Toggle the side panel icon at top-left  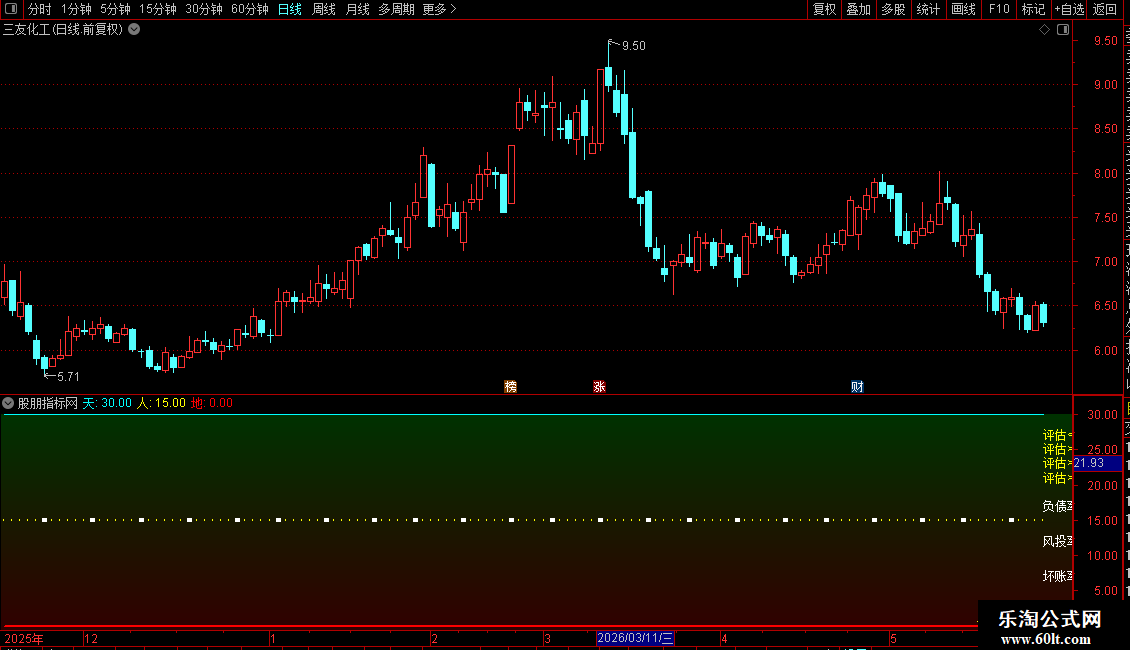pyautogui.click(x=11, y=9)
